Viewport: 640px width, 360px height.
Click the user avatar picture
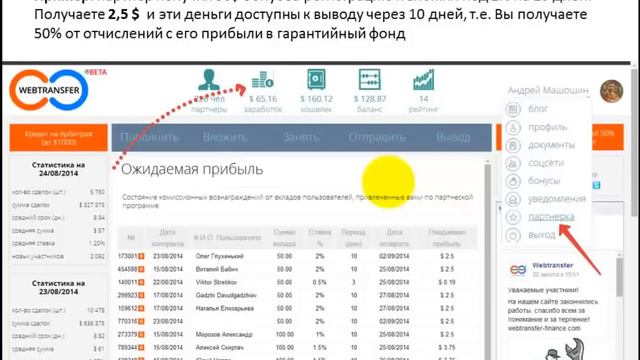click(x=611, y=91)
